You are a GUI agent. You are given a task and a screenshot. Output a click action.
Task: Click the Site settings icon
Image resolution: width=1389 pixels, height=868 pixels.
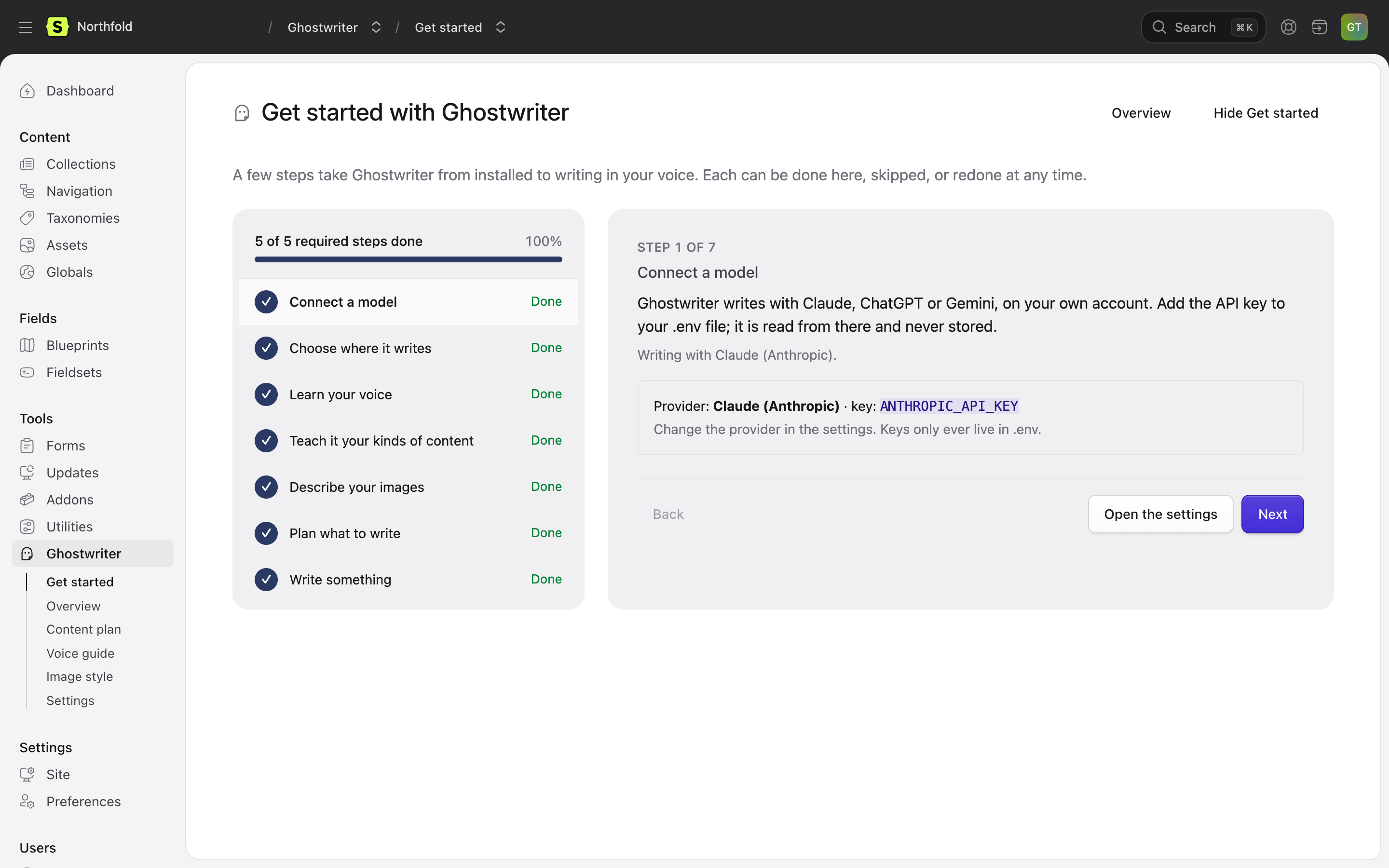27,774
